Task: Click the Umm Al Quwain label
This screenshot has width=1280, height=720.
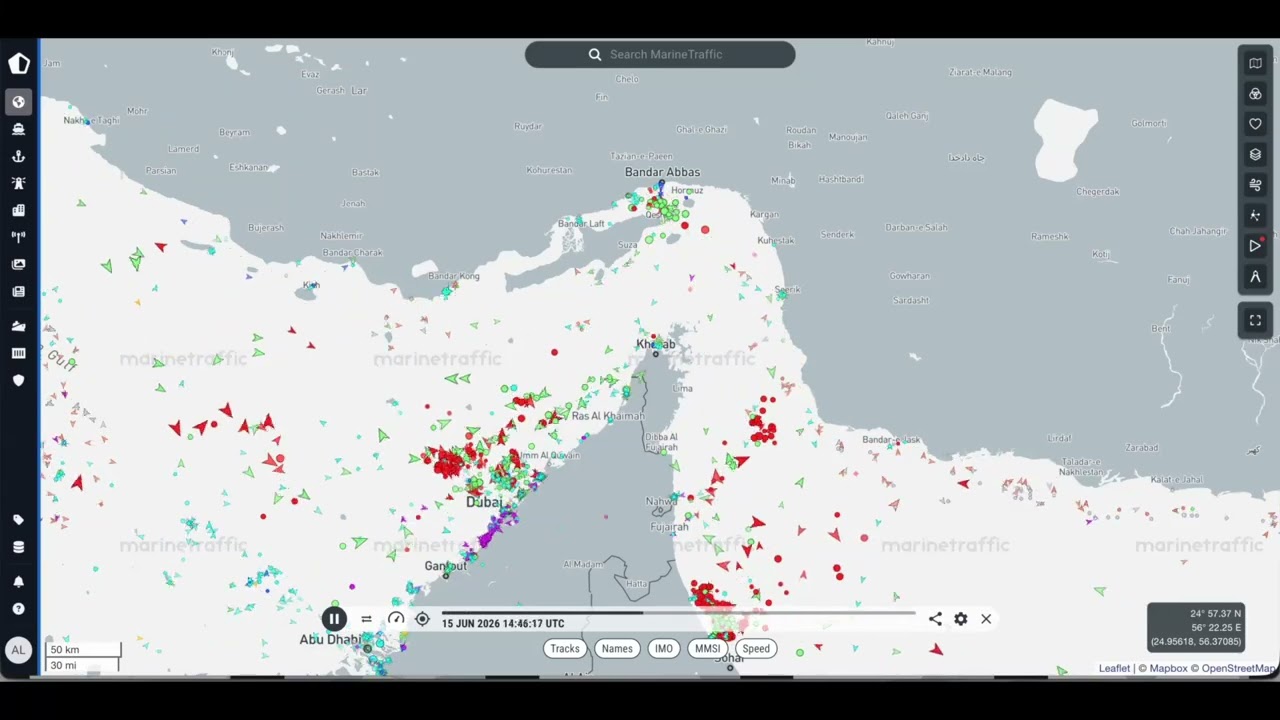Action: (x=549, y=456)
